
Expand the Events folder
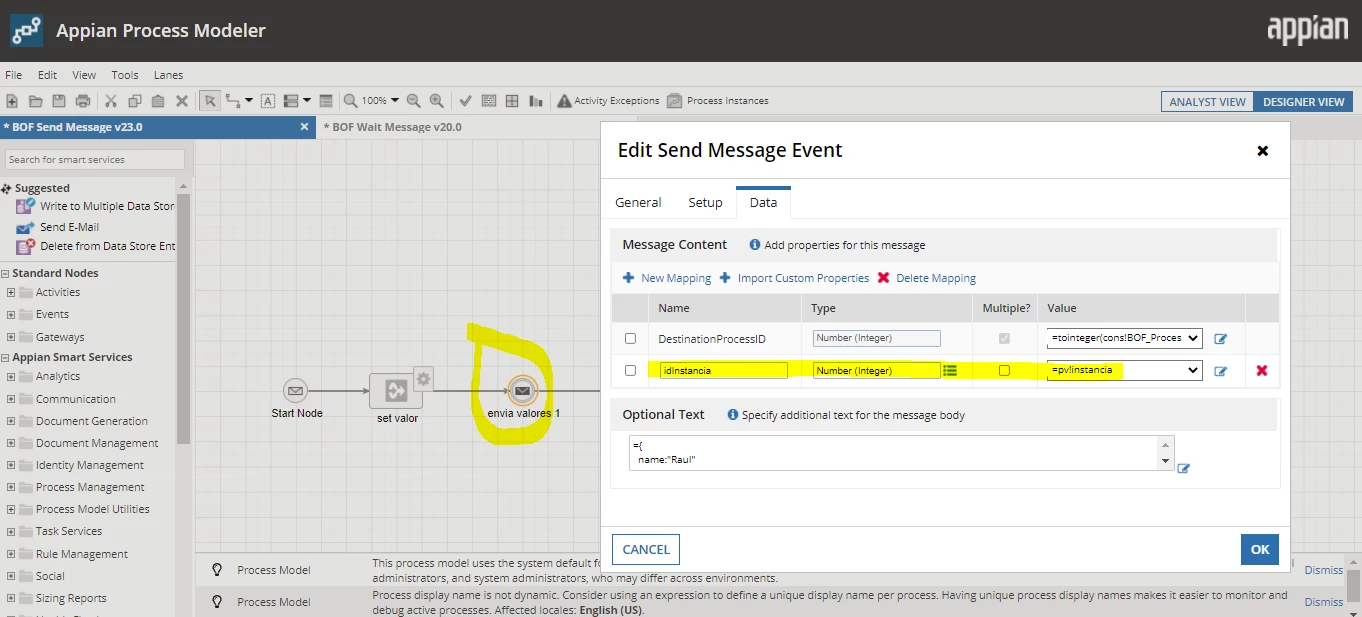pyautogui.click(x=11, y=314)
